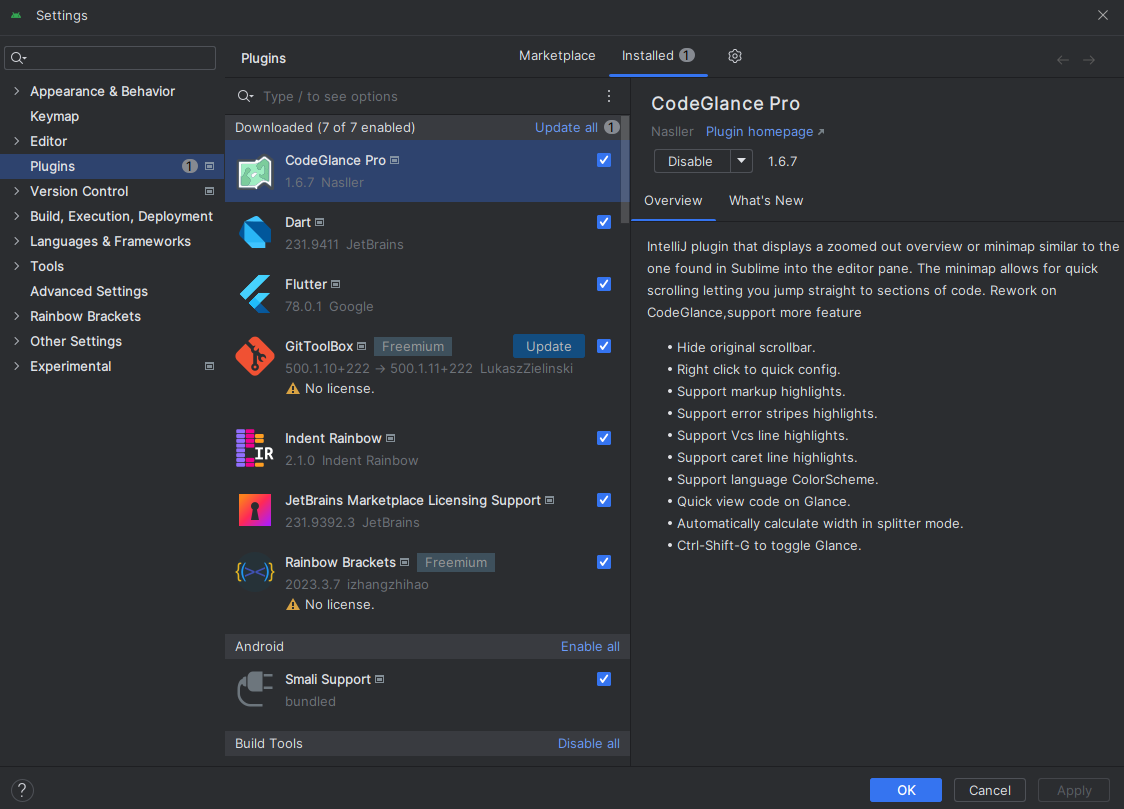Image resolution: width=1124 pixels, height=809 pixels.
Task: Click the plugin search magnifier icon
Action: tap(245, 96)
